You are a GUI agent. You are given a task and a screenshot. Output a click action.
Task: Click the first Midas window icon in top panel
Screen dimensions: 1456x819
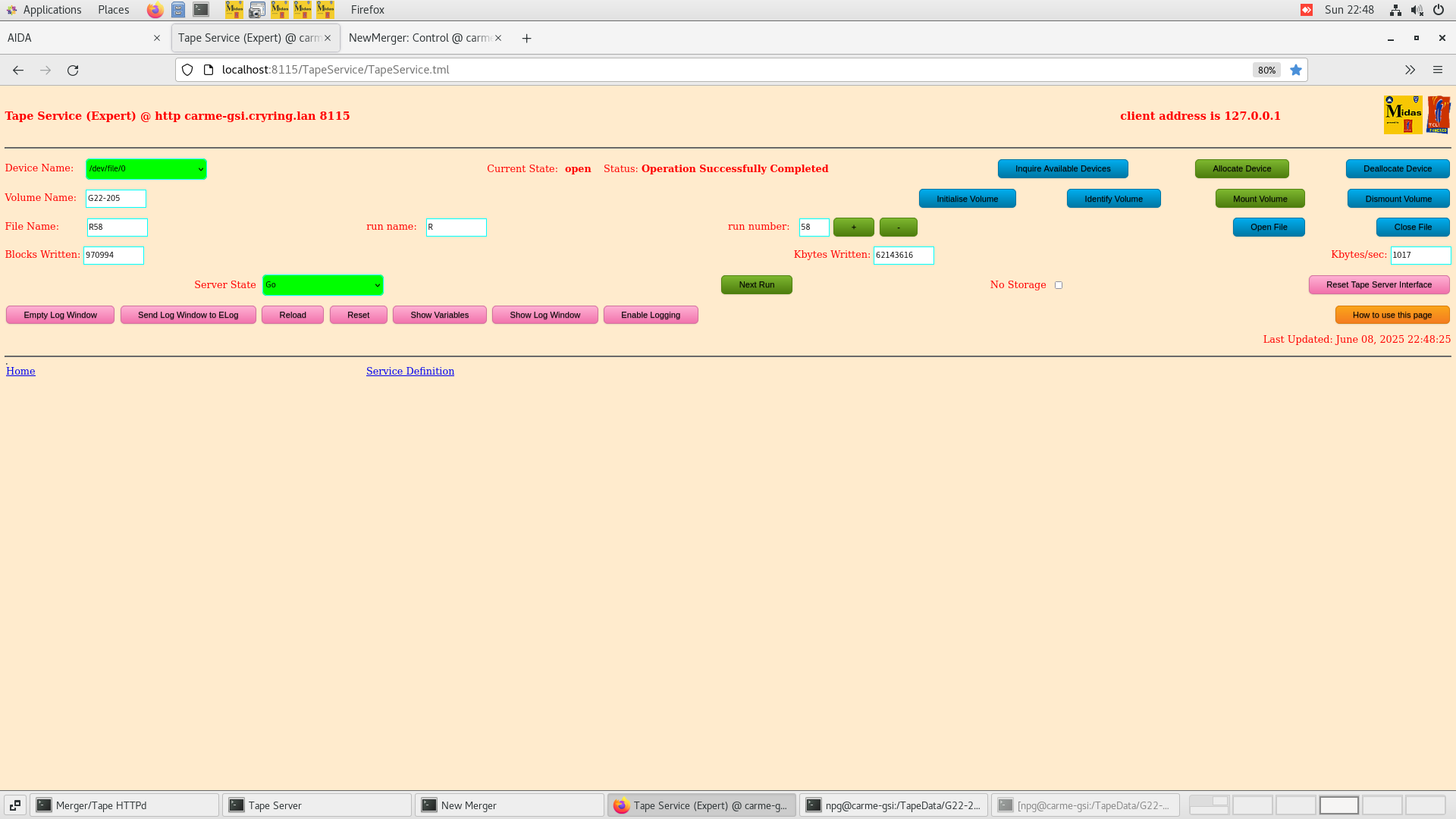point(234,10)
